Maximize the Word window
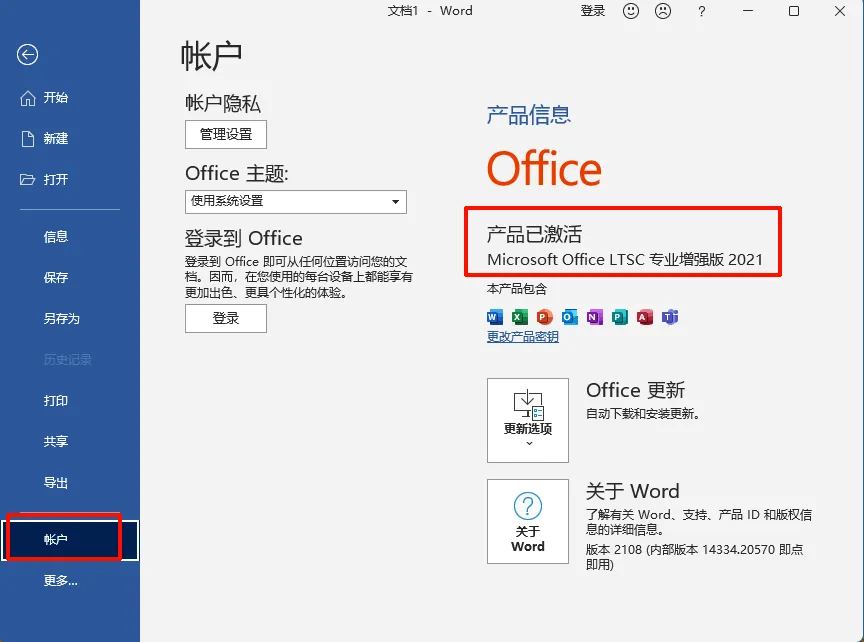This screenshot has width=864, height=642. coord(794,11)
